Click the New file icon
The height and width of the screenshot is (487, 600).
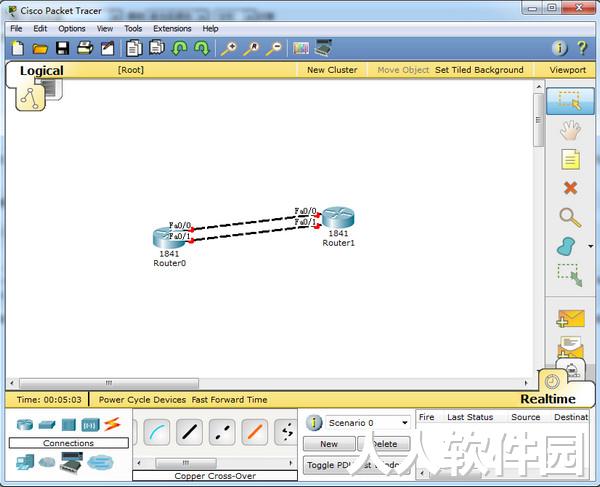click(18, 48)
